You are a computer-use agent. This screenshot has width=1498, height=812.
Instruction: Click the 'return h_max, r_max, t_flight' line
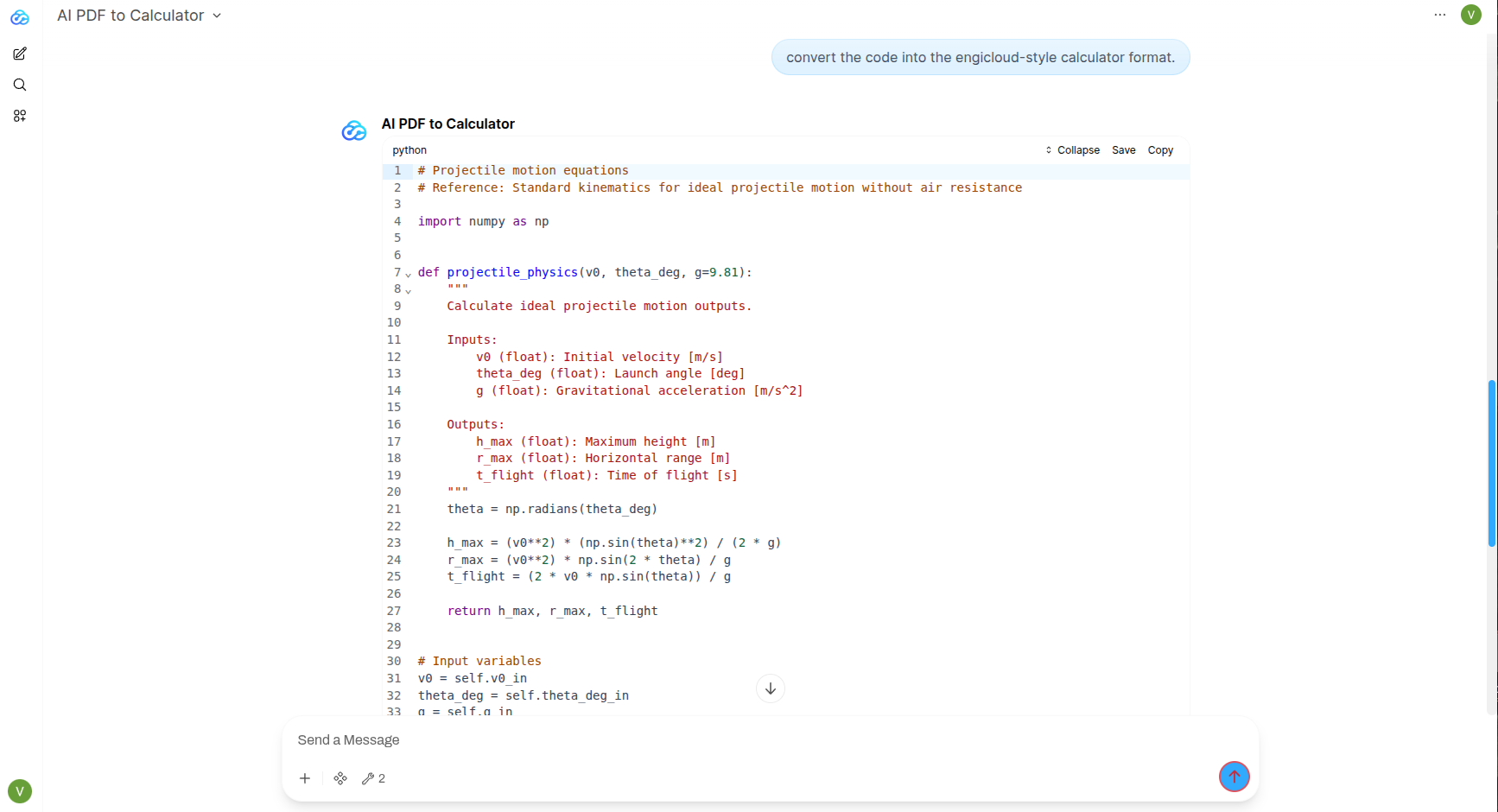click(553, 612)
